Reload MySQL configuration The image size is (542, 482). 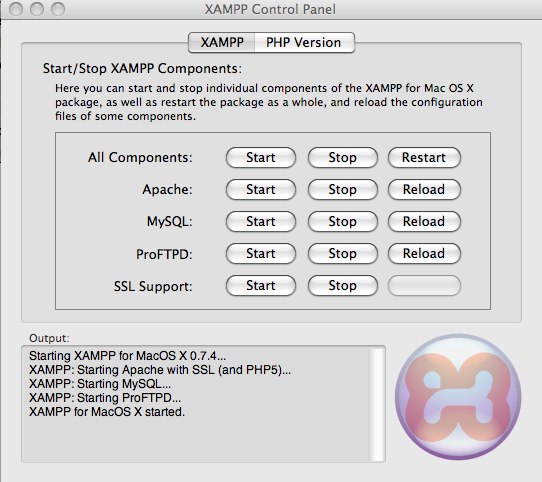pyautogui.click(x=424, y=222)
